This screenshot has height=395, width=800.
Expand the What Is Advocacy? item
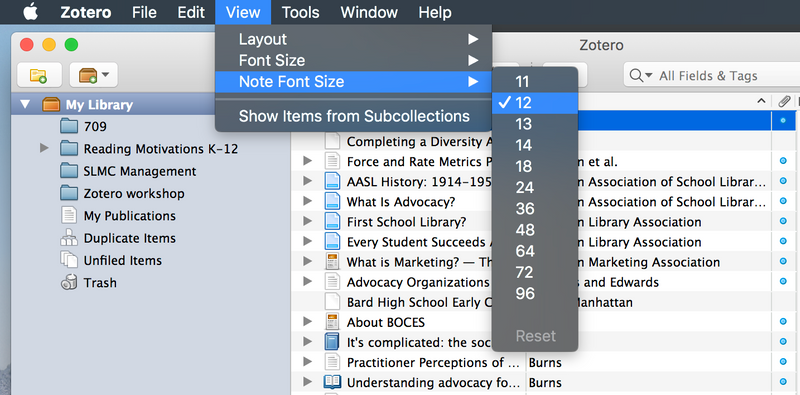(307, 202)
